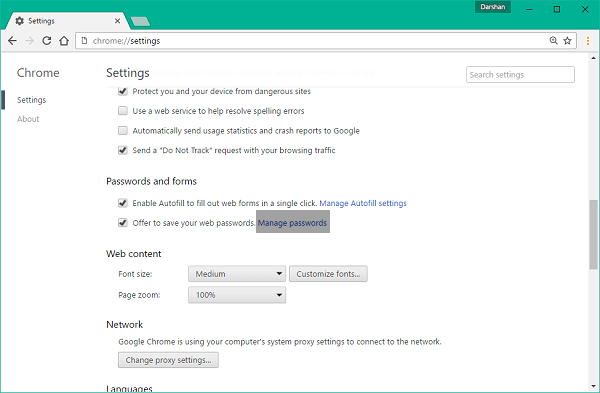Click the Passwords and forms heading
This screenshot has height=393, width=600.
[152, 181]
